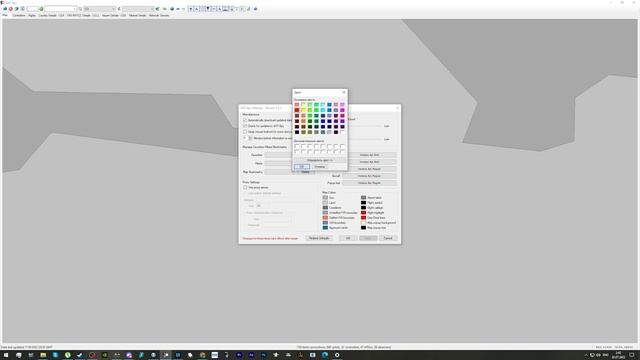Viewport: 640px width, 360px height.
Task: Change the Approach circle color swatch
Action: click(x=325, y=228)
